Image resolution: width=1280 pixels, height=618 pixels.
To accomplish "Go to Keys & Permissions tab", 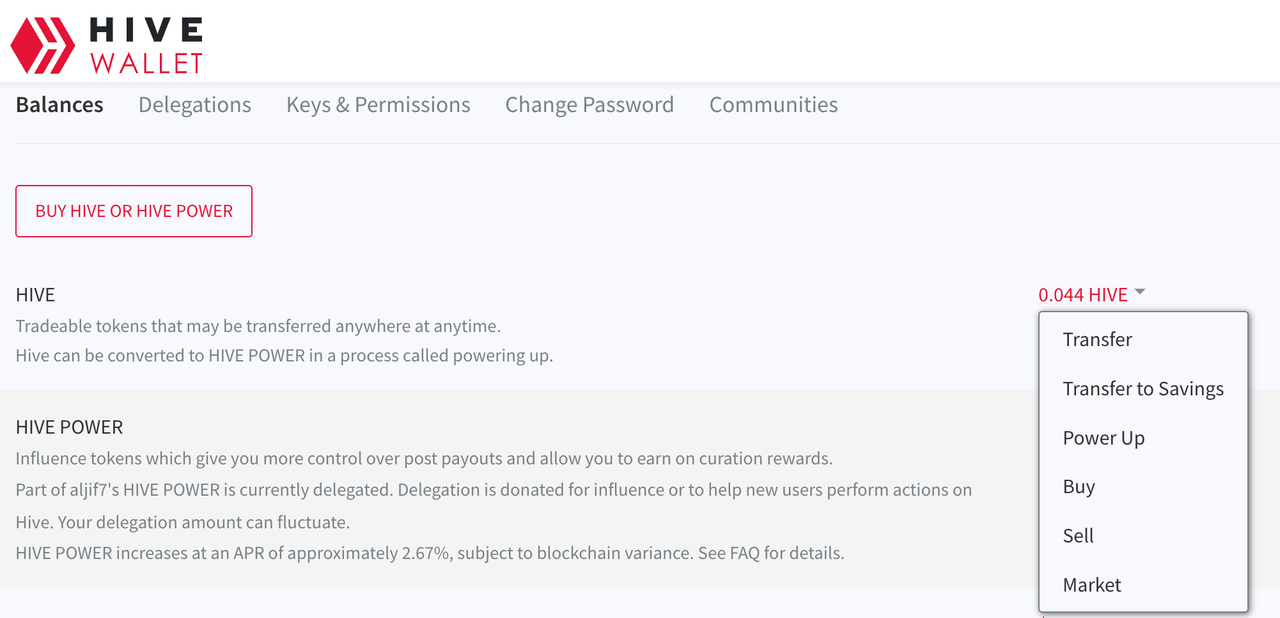I will 378,105.
